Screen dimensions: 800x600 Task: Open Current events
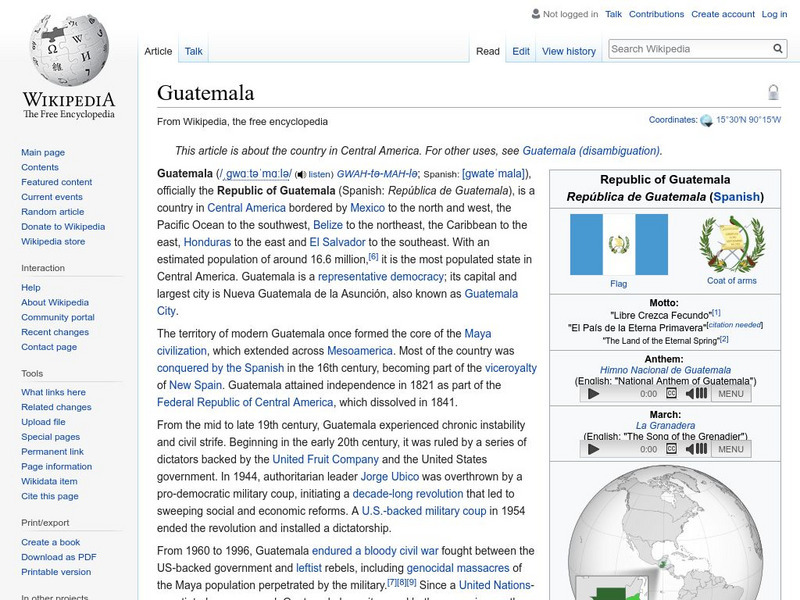coord(52,197)
